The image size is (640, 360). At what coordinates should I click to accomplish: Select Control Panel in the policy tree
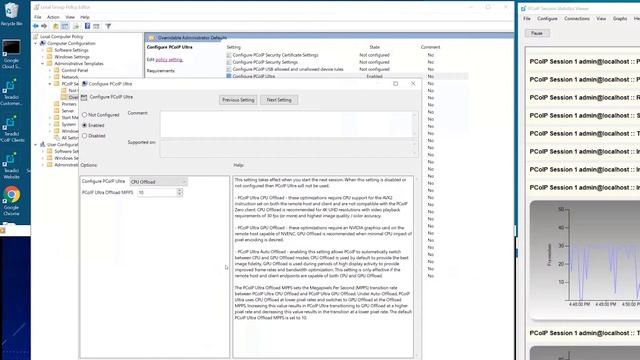(x=74, y=71)
